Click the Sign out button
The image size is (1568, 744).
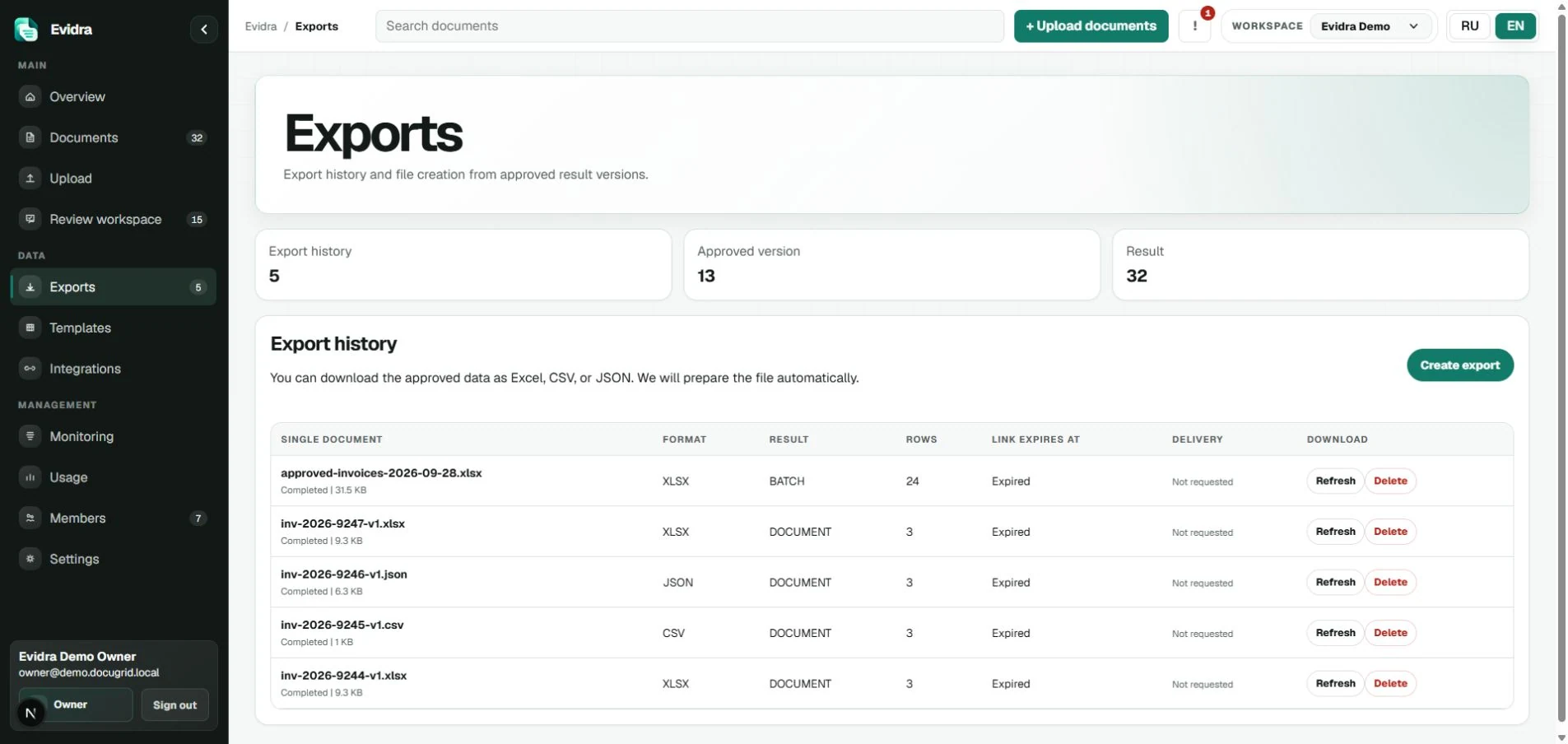[174, 705]
